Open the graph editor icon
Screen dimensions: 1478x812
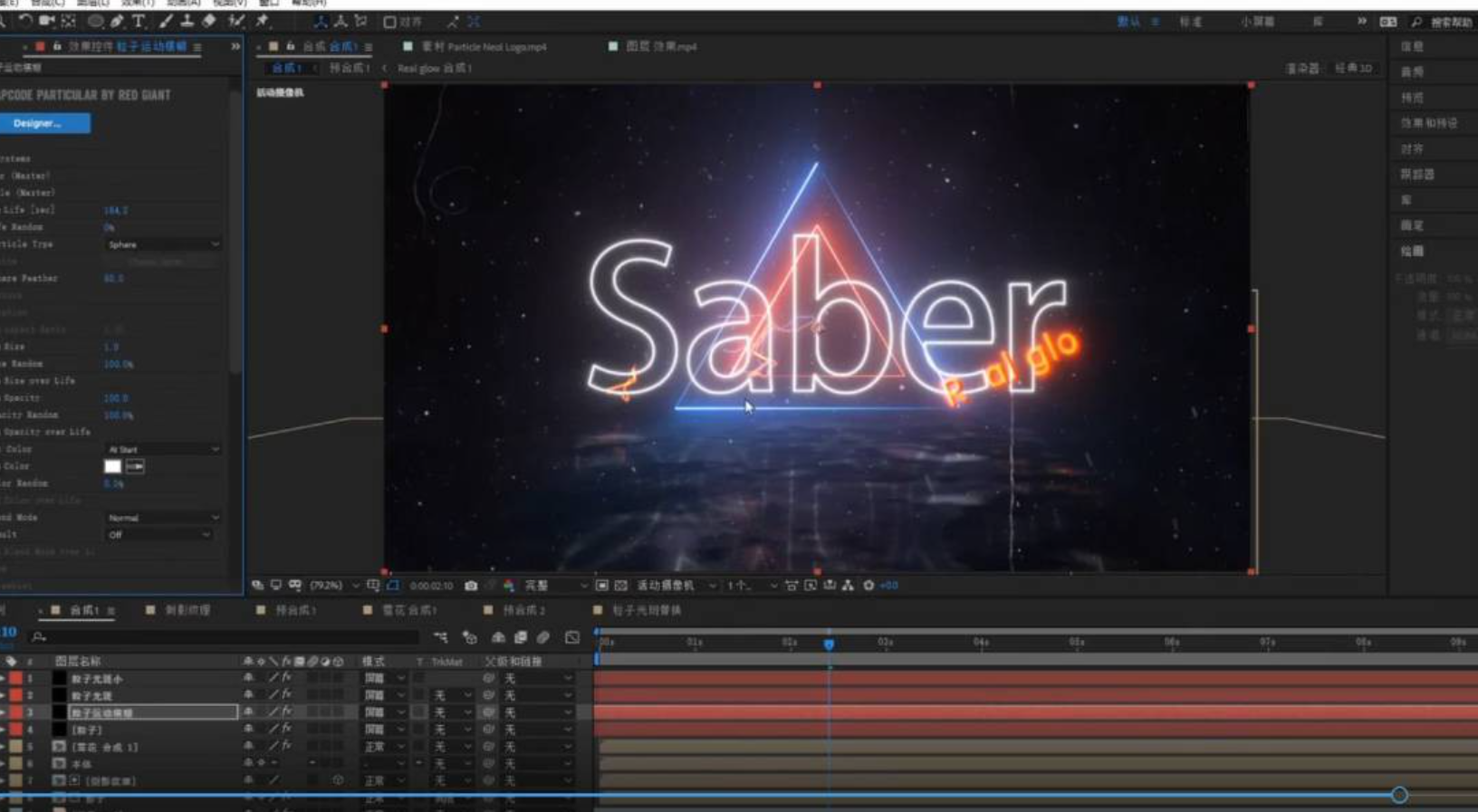(572, 637)
